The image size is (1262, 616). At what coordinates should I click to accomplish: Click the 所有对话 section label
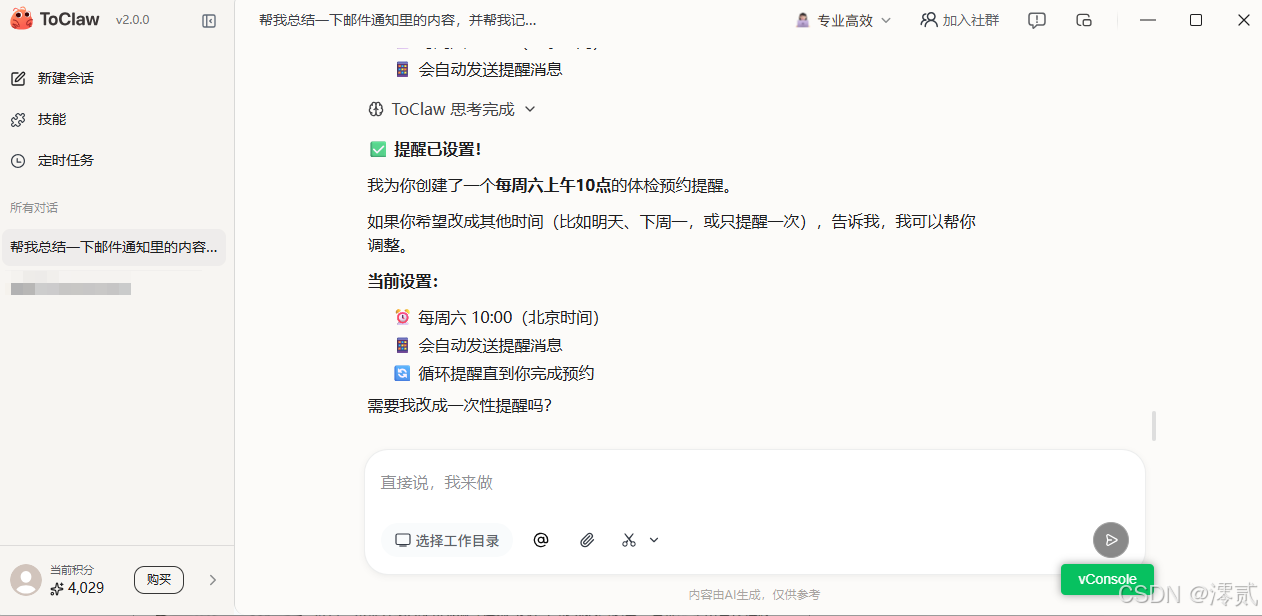(x=34, y=208)
